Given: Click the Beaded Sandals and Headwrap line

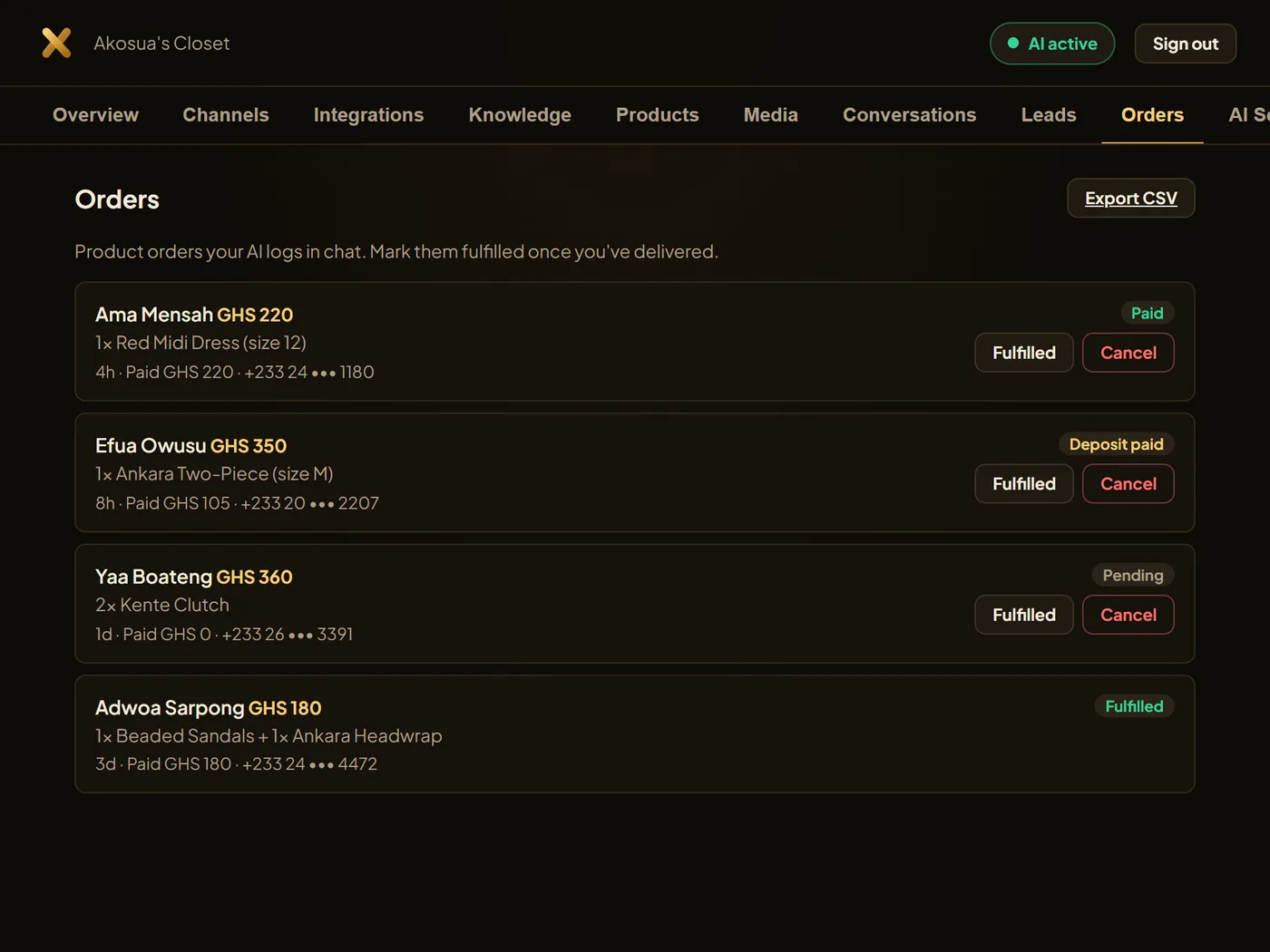Looking at the screenshot, I should click(269, 736).
